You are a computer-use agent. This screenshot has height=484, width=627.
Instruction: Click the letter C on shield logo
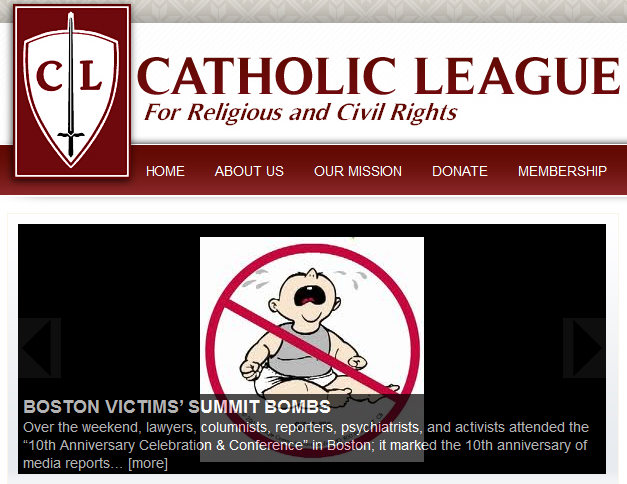point(50,75)
